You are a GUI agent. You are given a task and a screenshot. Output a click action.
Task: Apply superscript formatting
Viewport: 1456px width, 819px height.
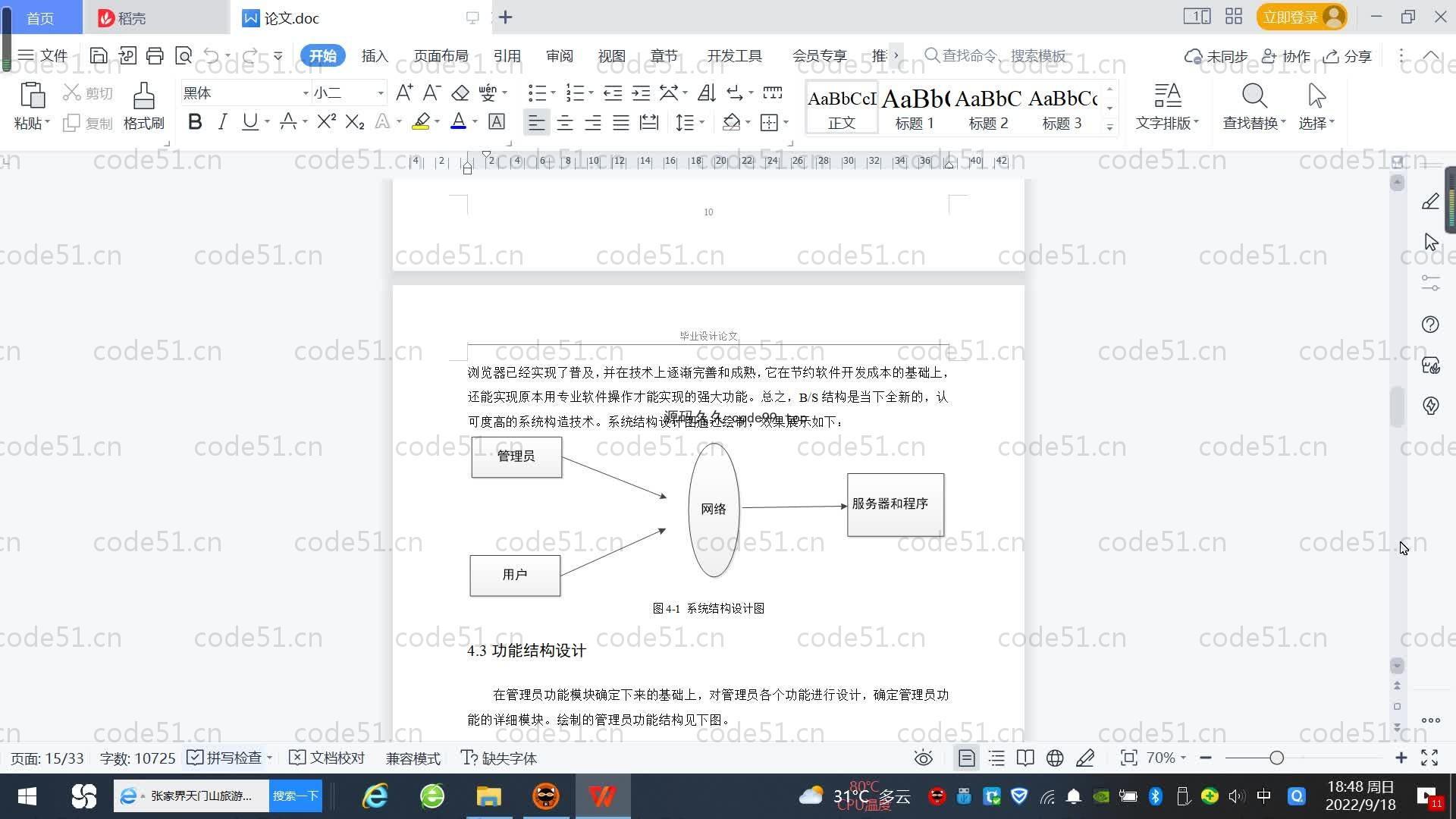[x=326, y=121]
